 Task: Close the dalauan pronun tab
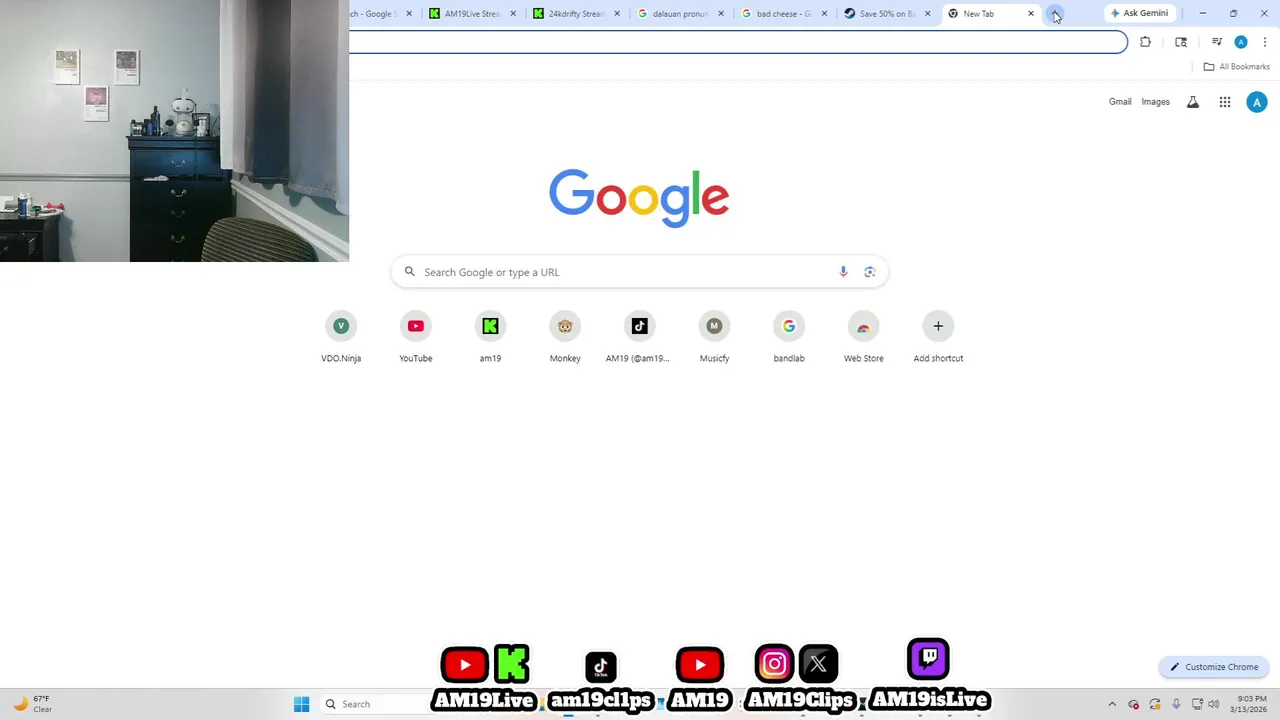tap(721, 14)
